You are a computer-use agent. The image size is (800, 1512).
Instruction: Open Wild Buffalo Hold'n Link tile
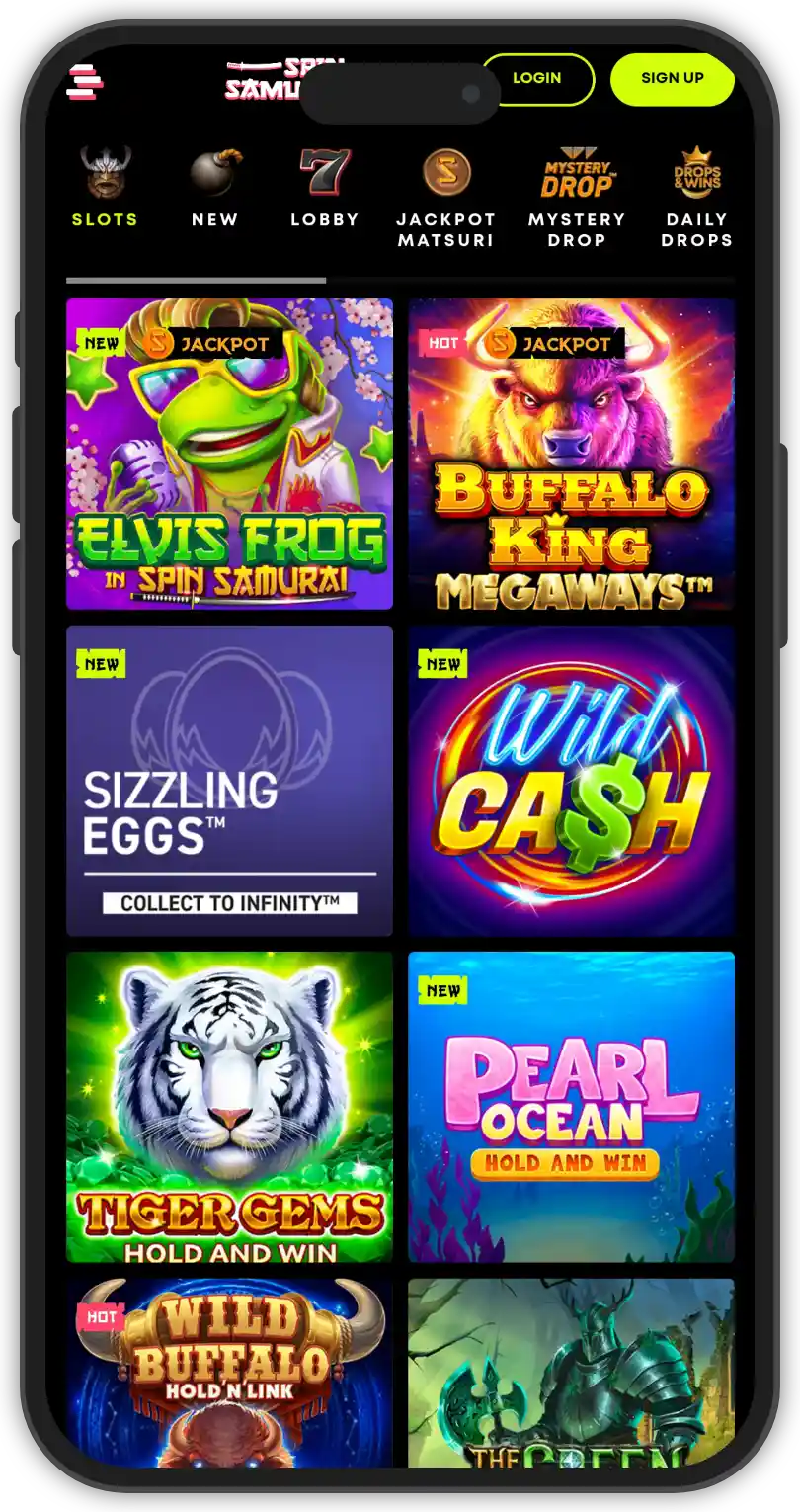(229, 1374)
